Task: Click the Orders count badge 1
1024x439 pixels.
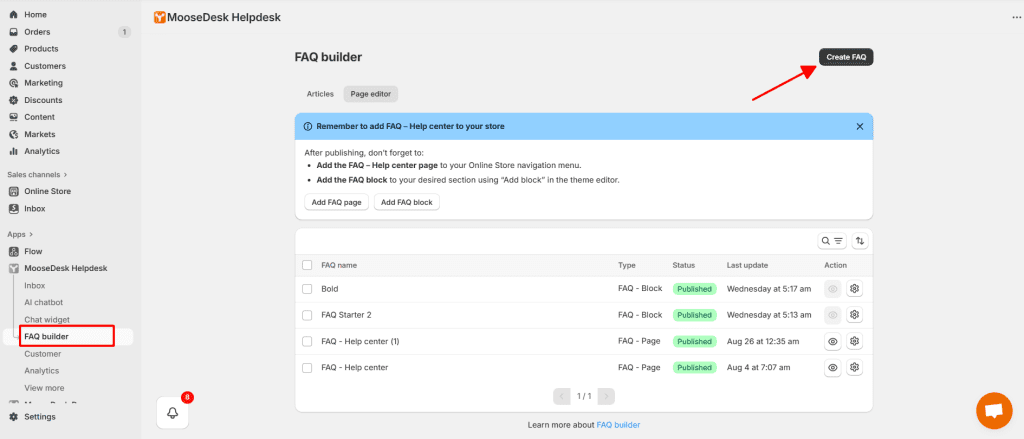Action: (124, 32)
